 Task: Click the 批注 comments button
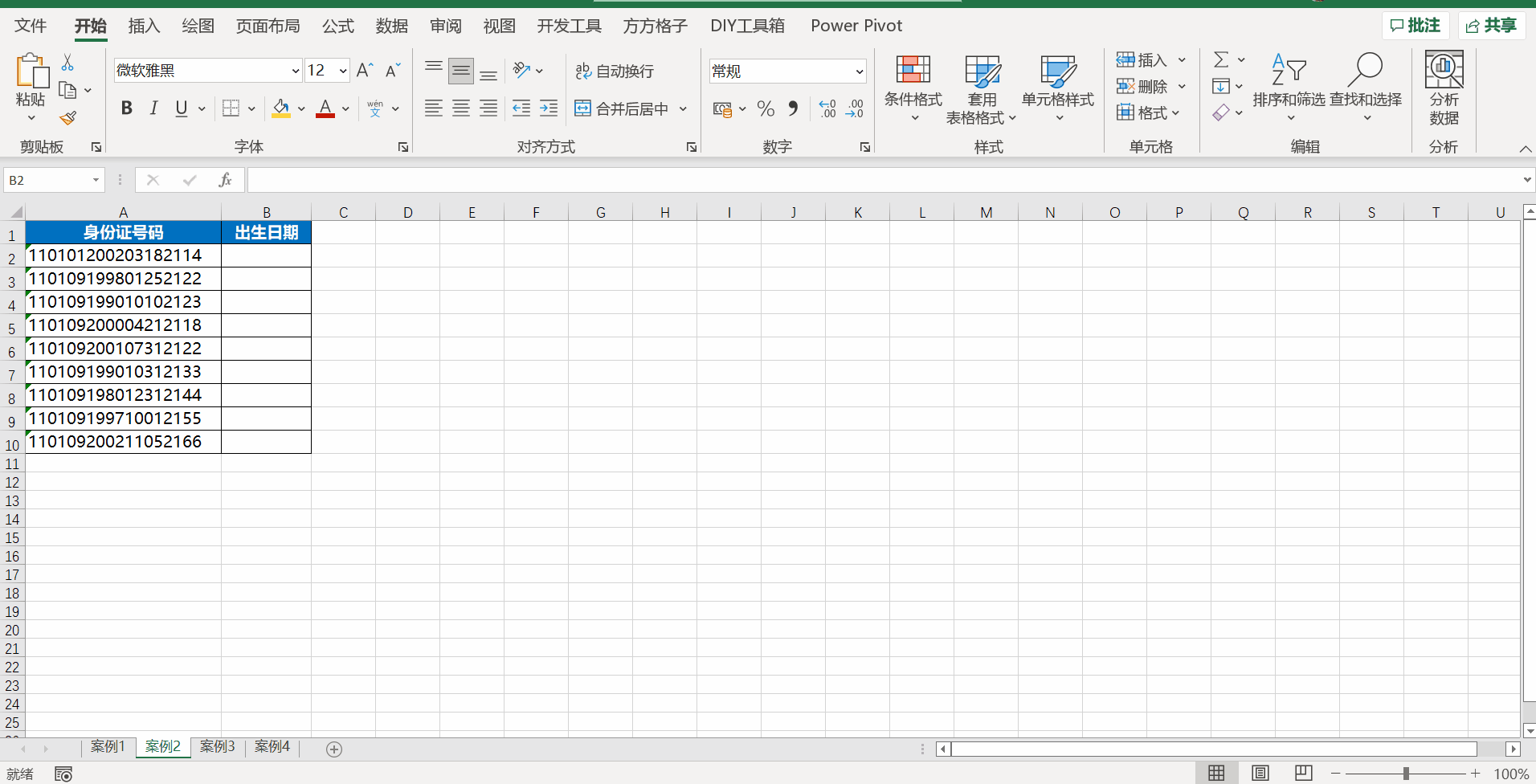1415,26
